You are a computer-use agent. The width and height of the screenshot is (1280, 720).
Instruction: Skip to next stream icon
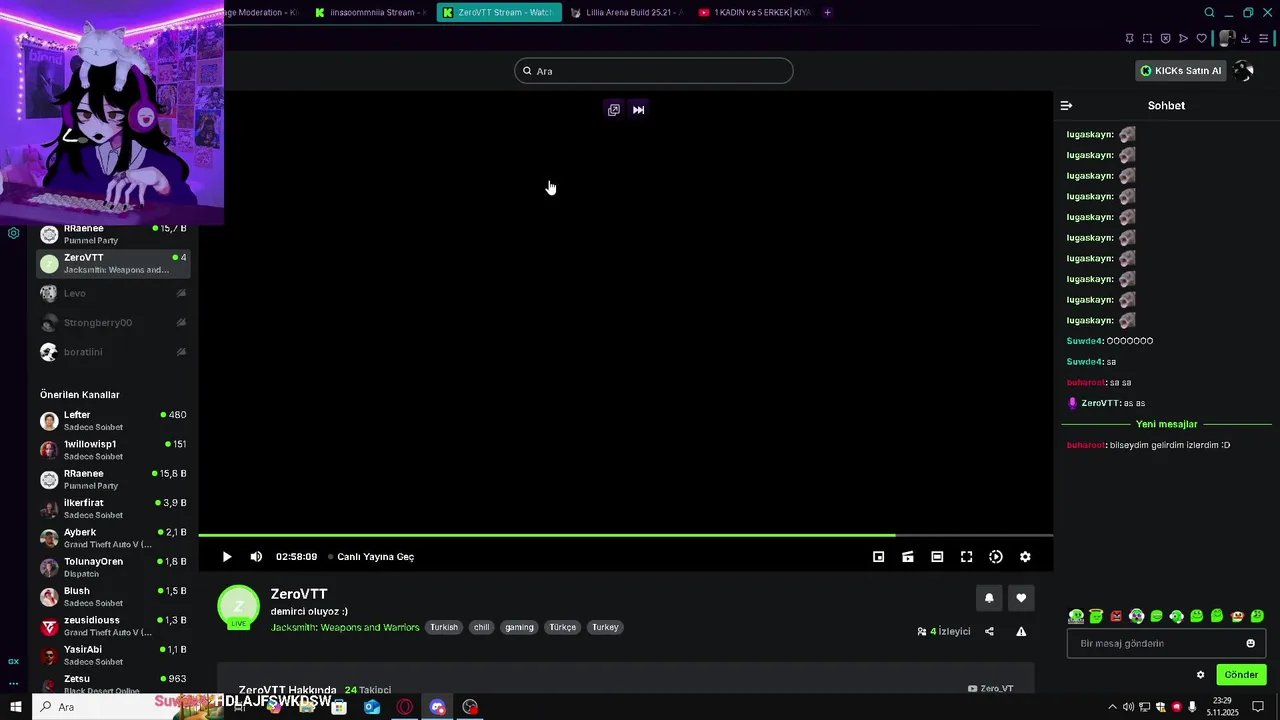pos(639,110)
